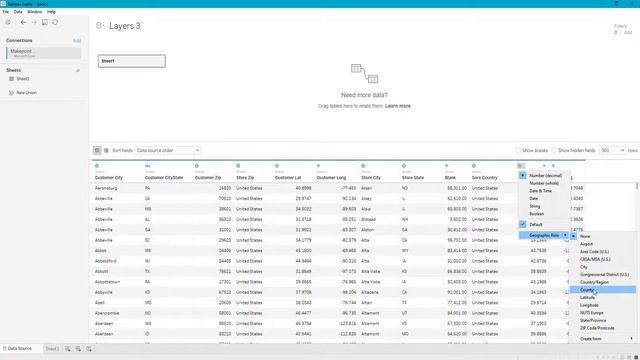
Task: Open the Window menu
Action: (35, 12)
